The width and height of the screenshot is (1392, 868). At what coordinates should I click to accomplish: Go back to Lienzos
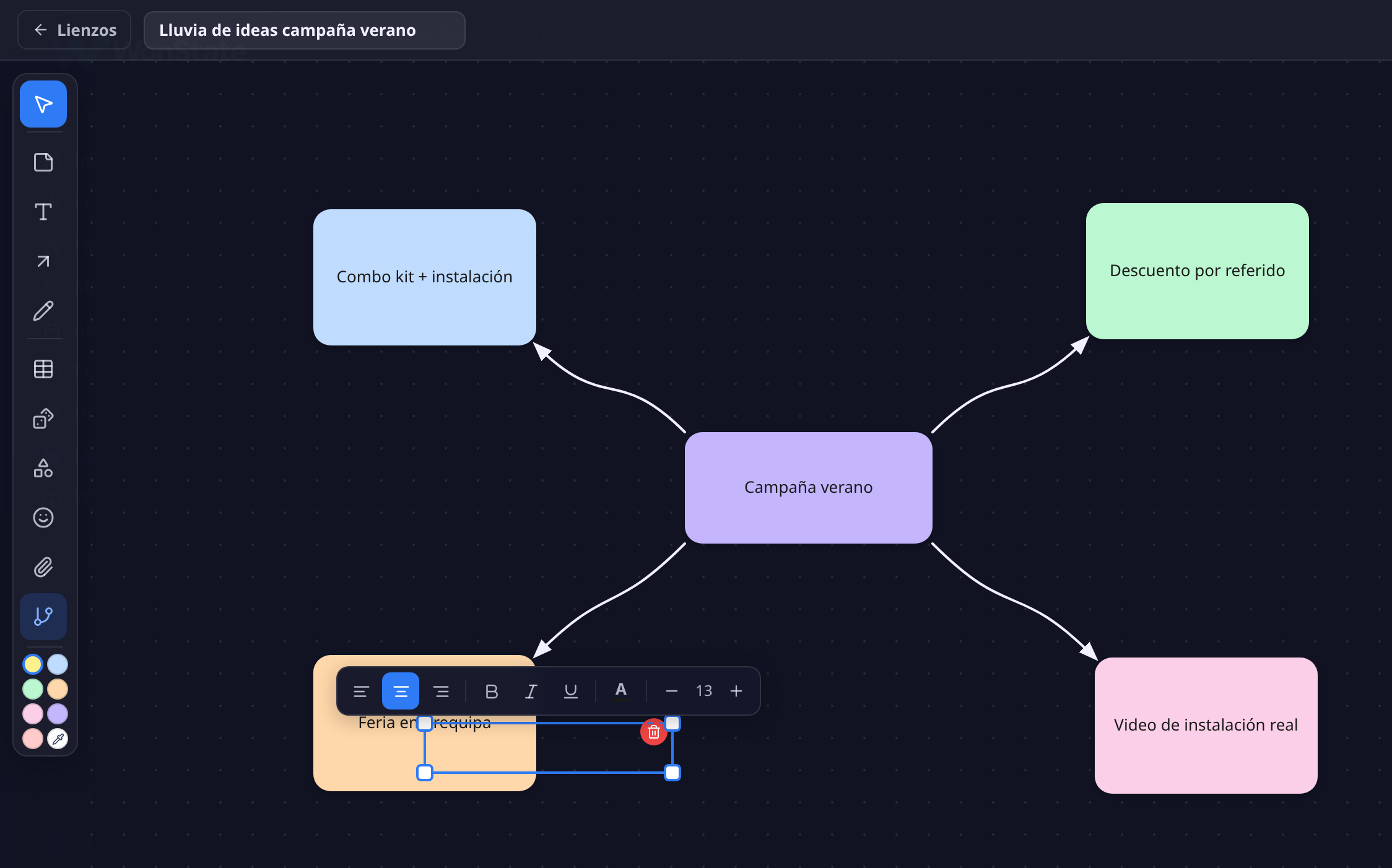point(74,30)
